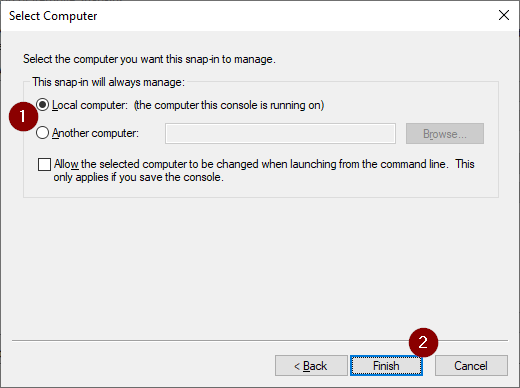520x388 pixels.
Task: Close the dialog with the X icon
Action: pos(504,15)
